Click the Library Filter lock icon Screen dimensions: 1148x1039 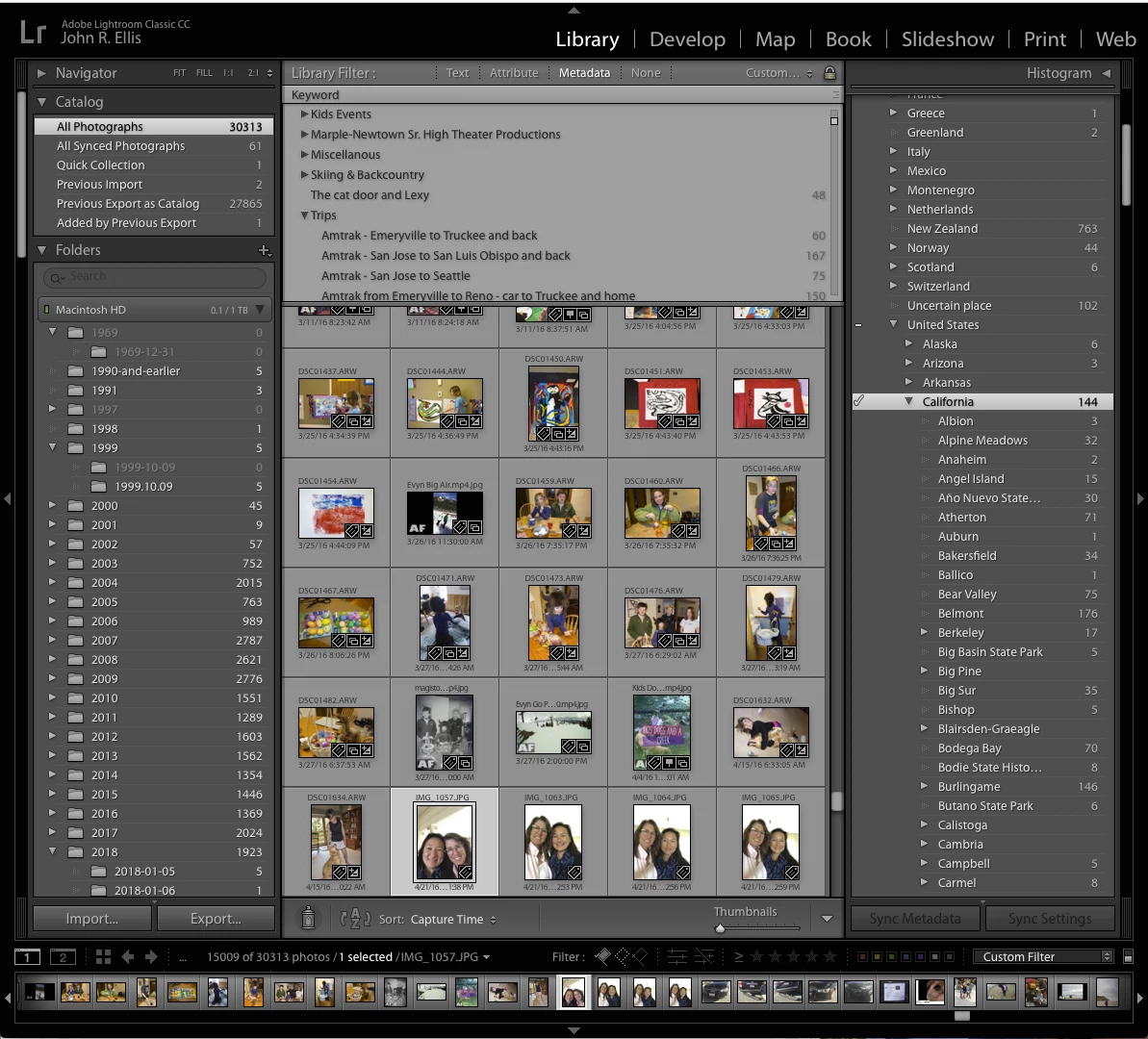click(x=829, y=72)
